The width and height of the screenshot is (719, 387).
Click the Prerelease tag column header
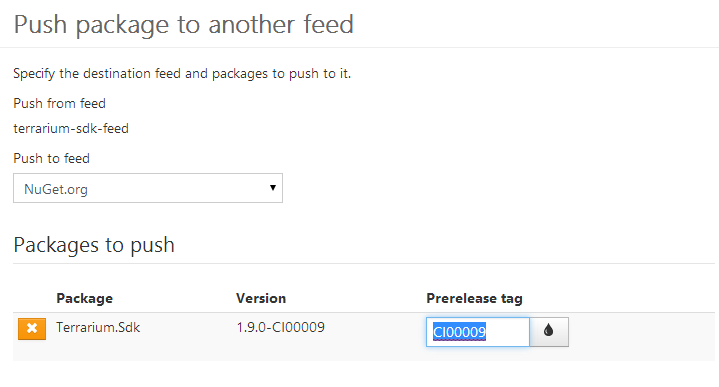(x=474, y=299)
